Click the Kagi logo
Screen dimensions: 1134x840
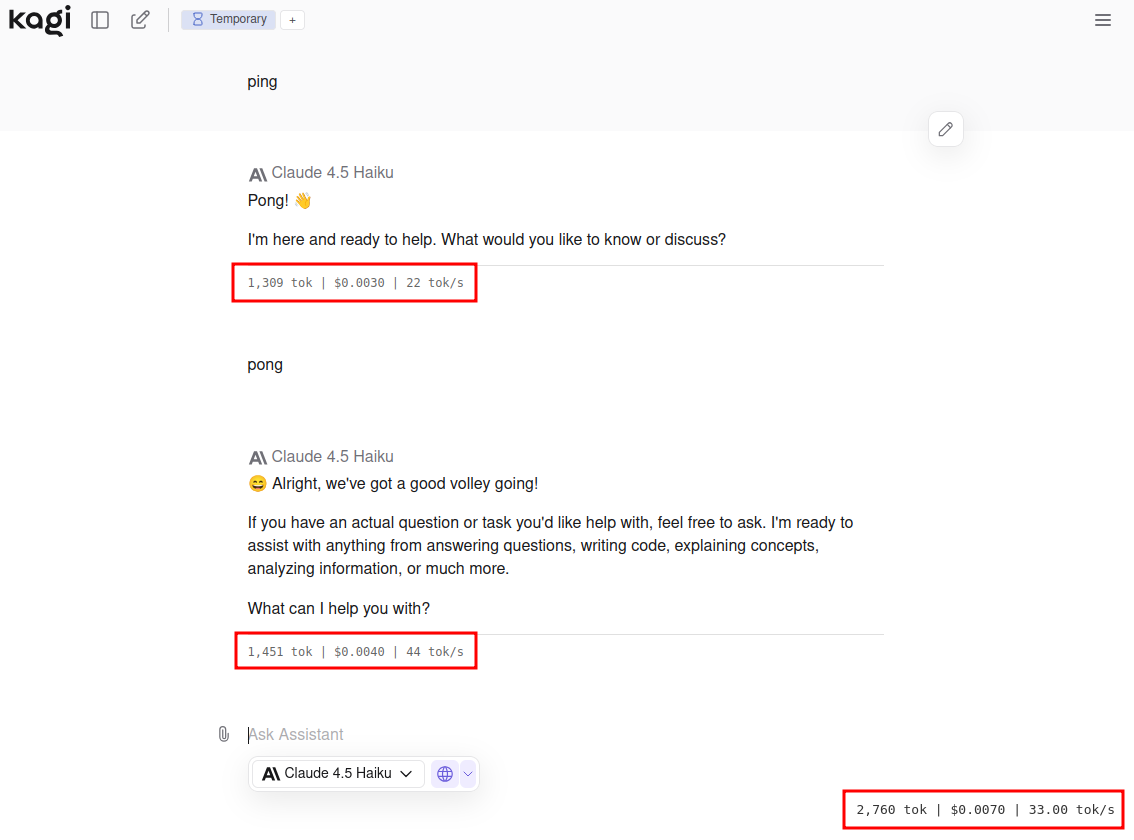pos(40,20)
